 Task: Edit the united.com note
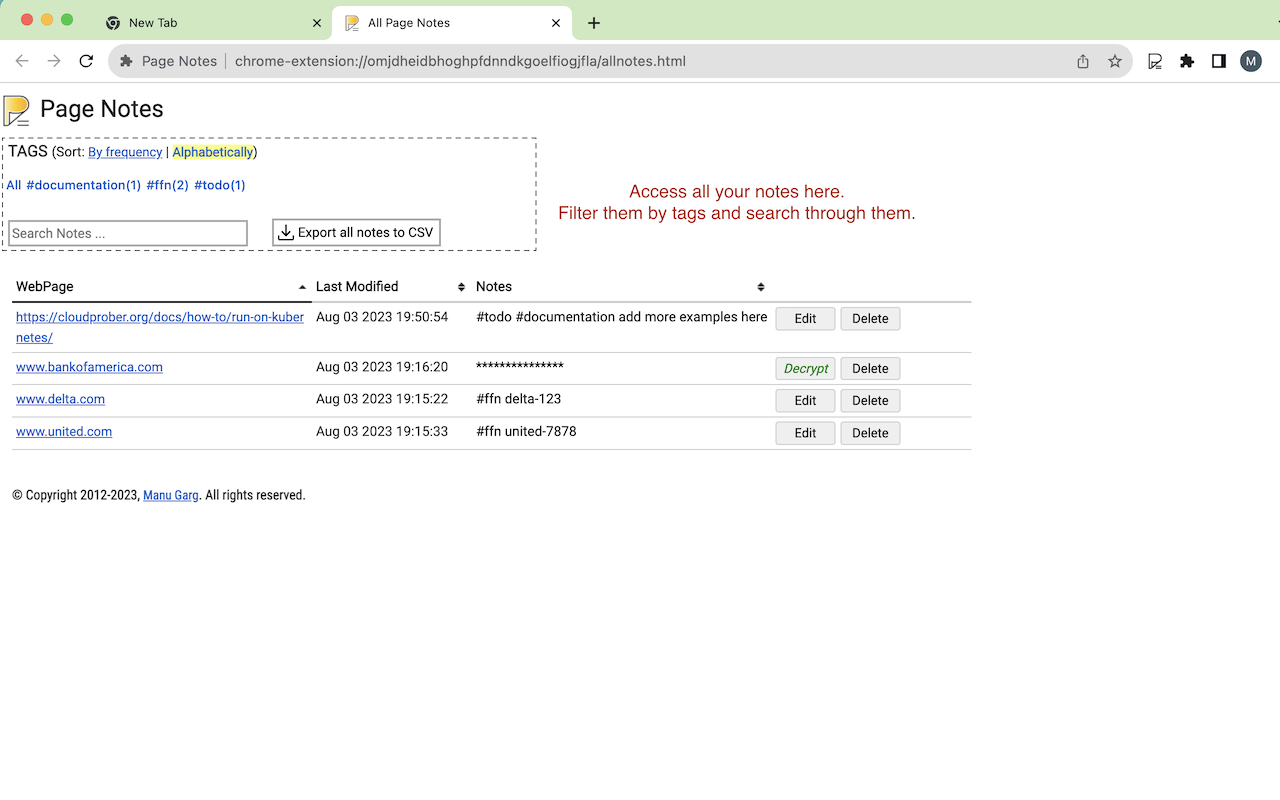(x=805, y=433)
